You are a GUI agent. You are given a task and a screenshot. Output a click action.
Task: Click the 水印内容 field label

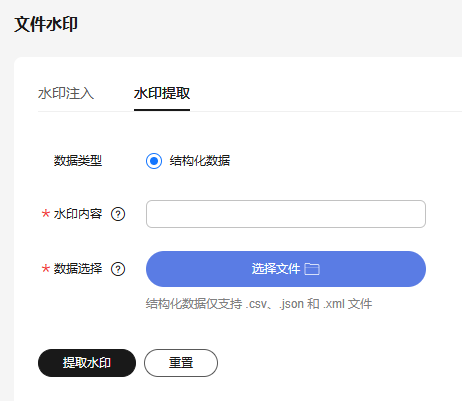[x=78, y=214]
